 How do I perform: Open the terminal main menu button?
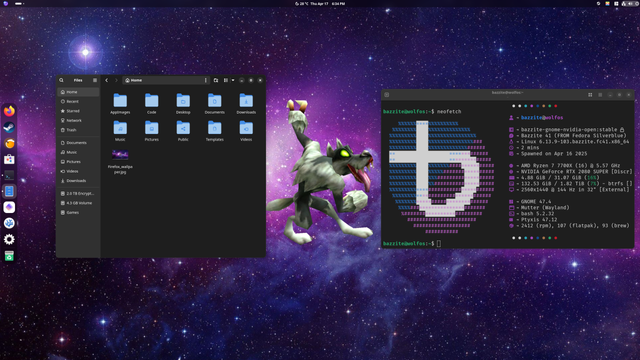600,95
